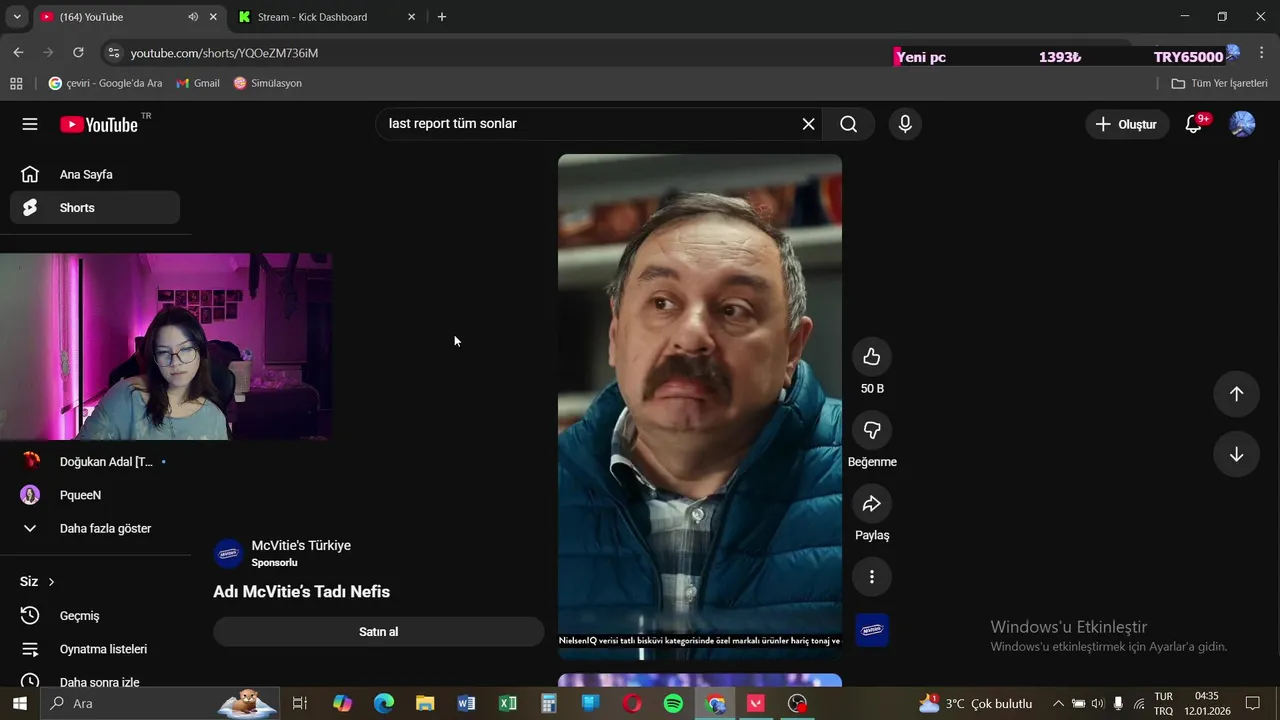Open the YouTube hamburger guide menu
The height and width of the screenshot is (720, 1280).
click(x=30, y=124)
